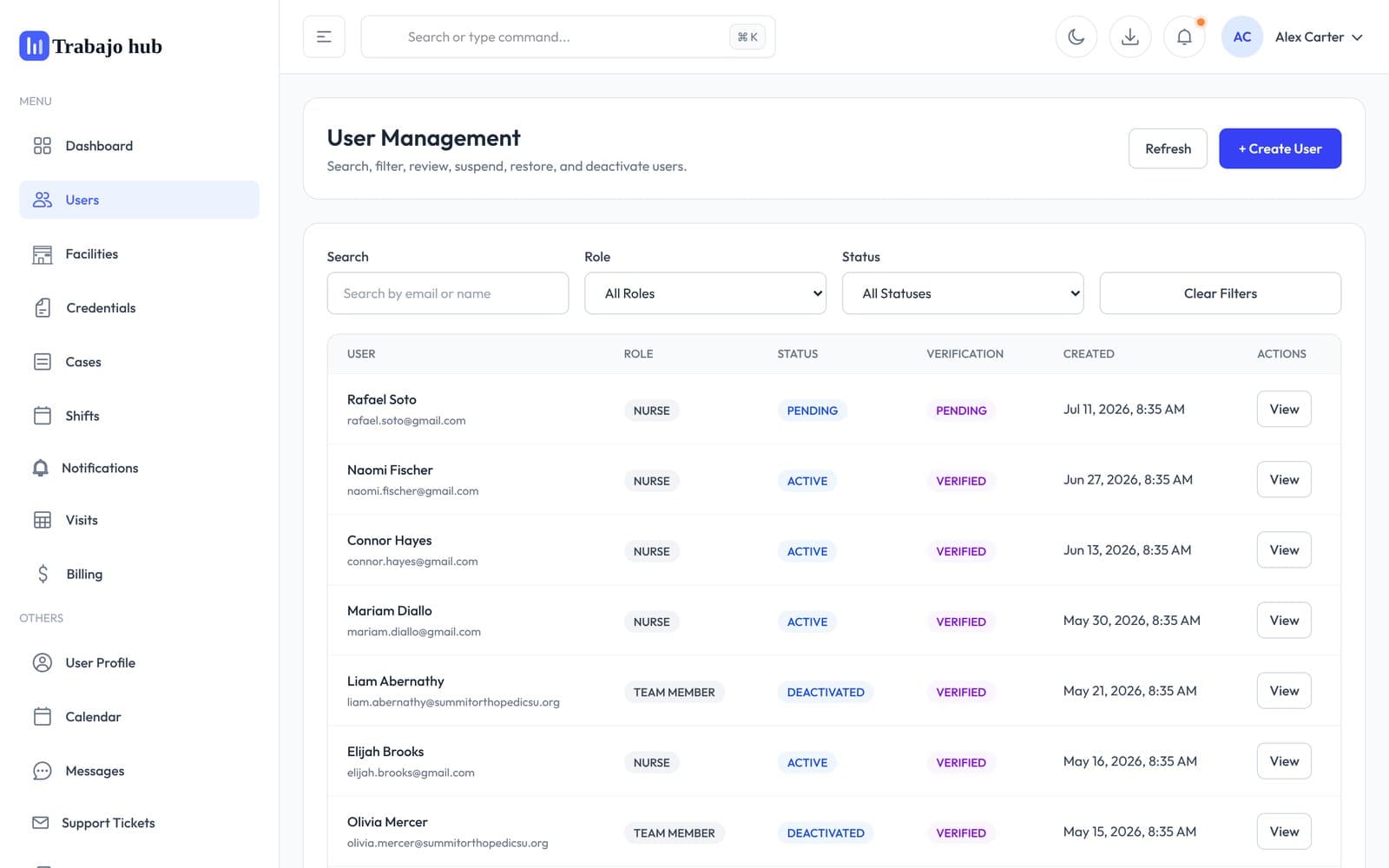This screenshot has height=868, width=1389.
Task: Click the PENDING status badge for Rafael Soto
Action: (x=812, y=411)
